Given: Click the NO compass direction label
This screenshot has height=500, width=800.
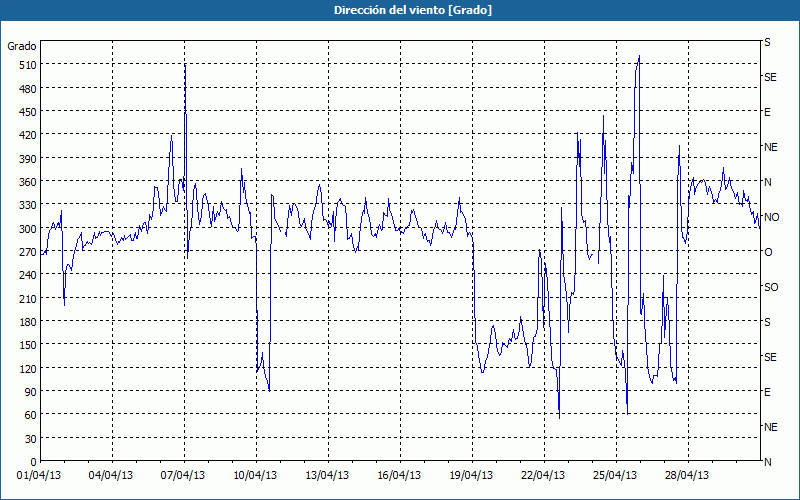Looking at the screenshot, I should pos(771,217).
